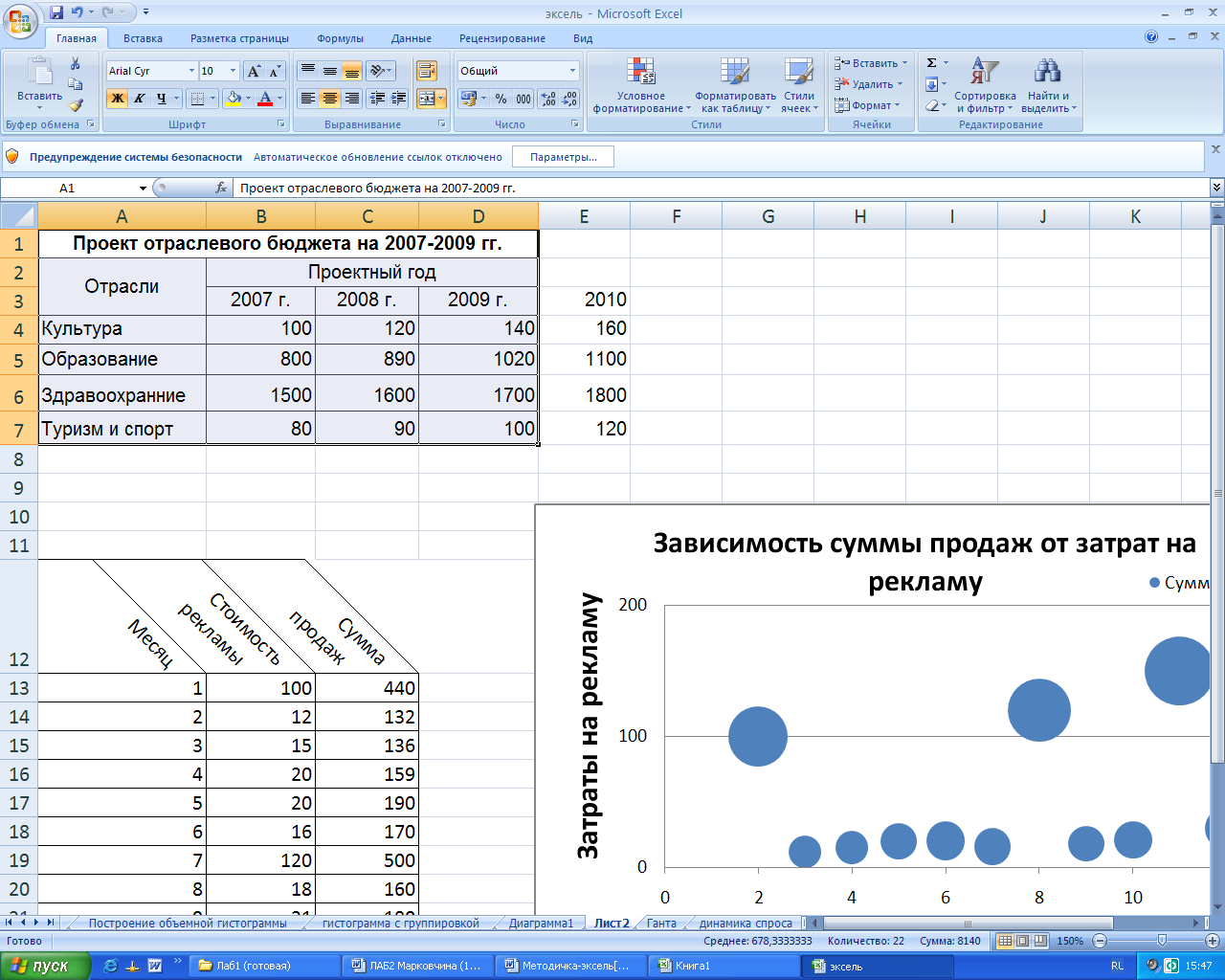This screenshot has width=1225, height=980.
Task: Open the Рецензирование tab
Action: click(502, 38)
